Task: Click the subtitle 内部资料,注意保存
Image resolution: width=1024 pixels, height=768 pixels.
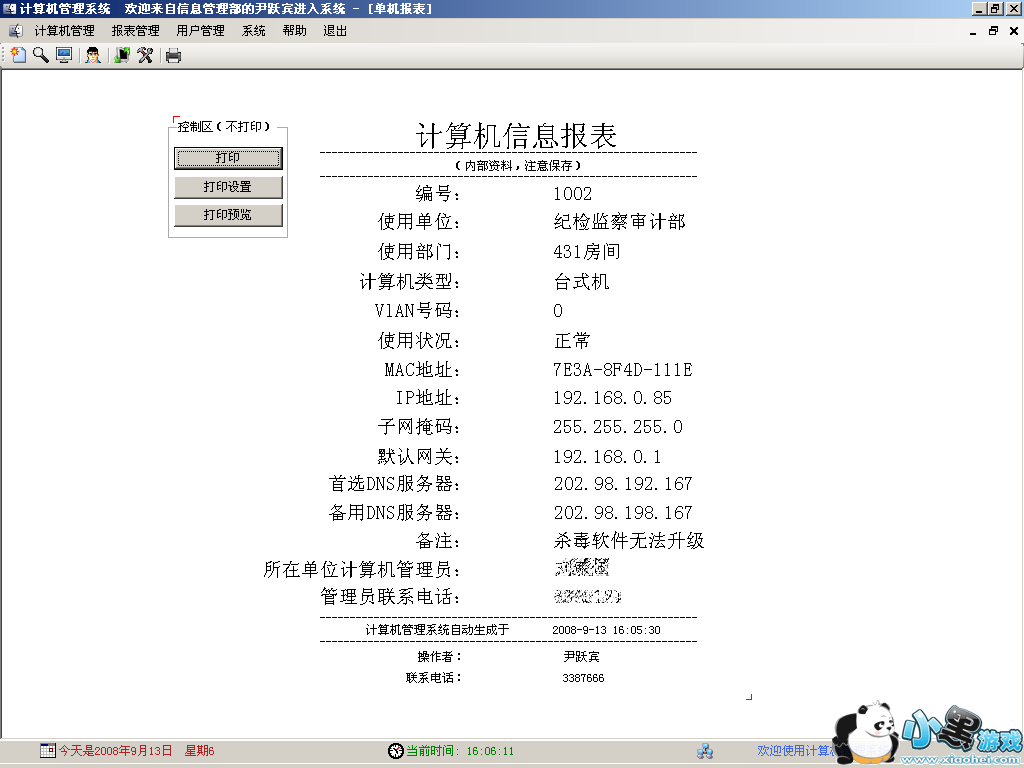Action: (x=518, y=166)
